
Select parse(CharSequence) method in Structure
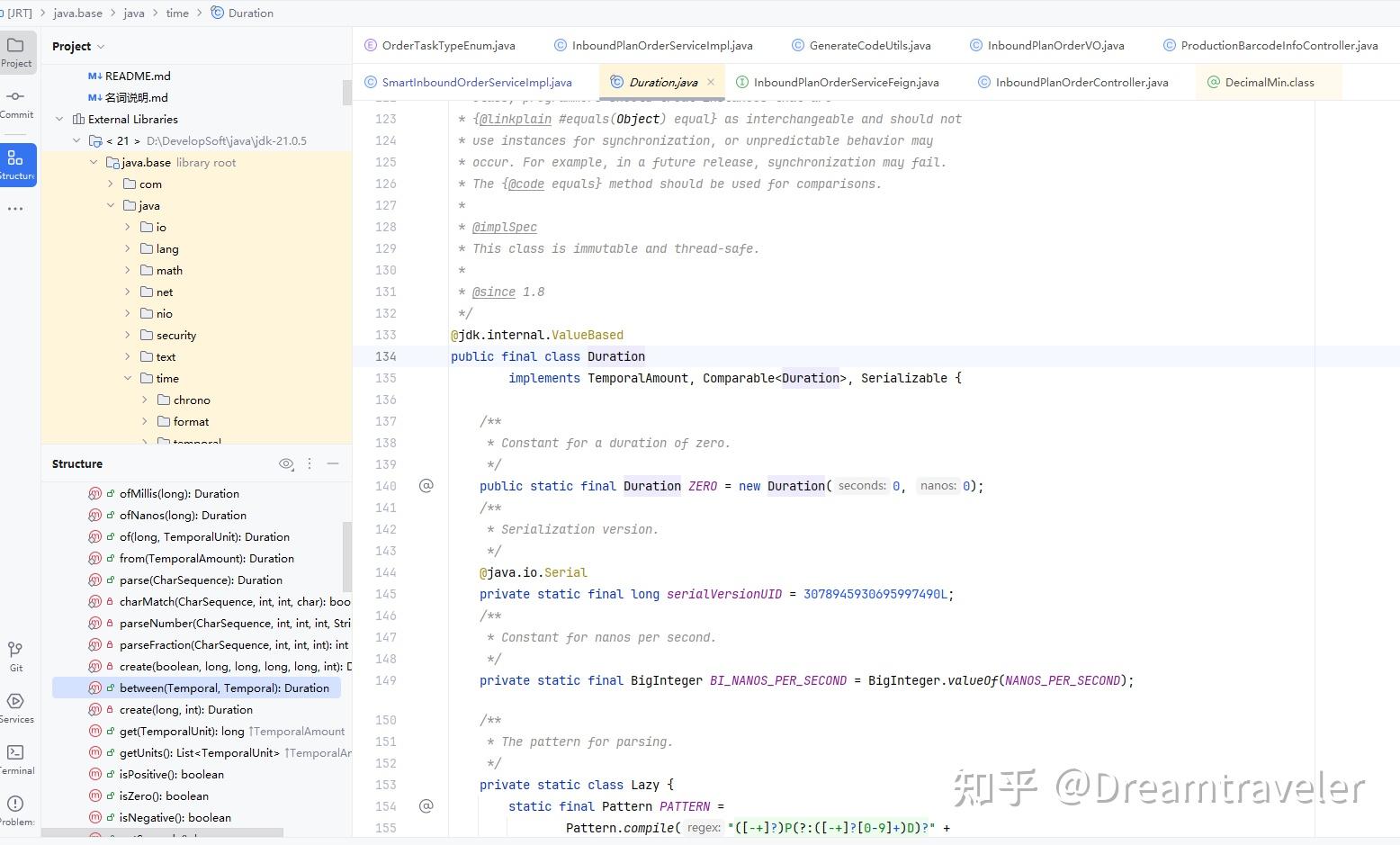201,580
